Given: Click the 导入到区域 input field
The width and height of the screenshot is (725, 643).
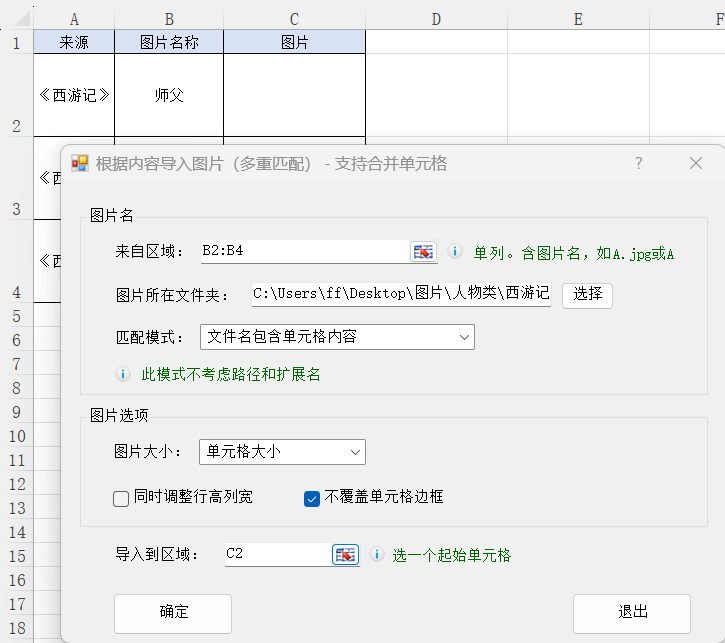Looking at the screenshot, I should [277, 554].
